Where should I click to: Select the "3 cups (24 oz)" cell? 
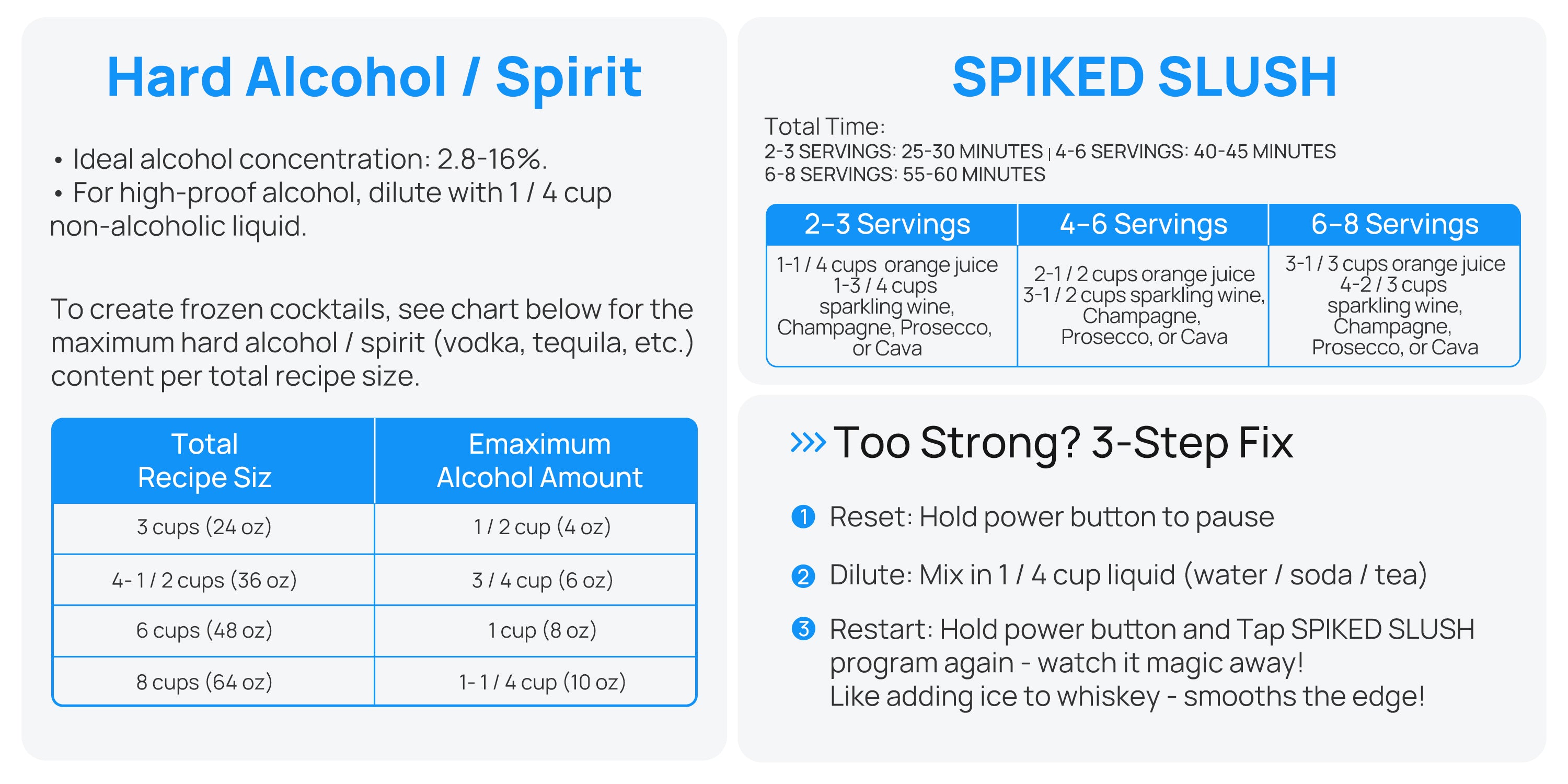204,526
